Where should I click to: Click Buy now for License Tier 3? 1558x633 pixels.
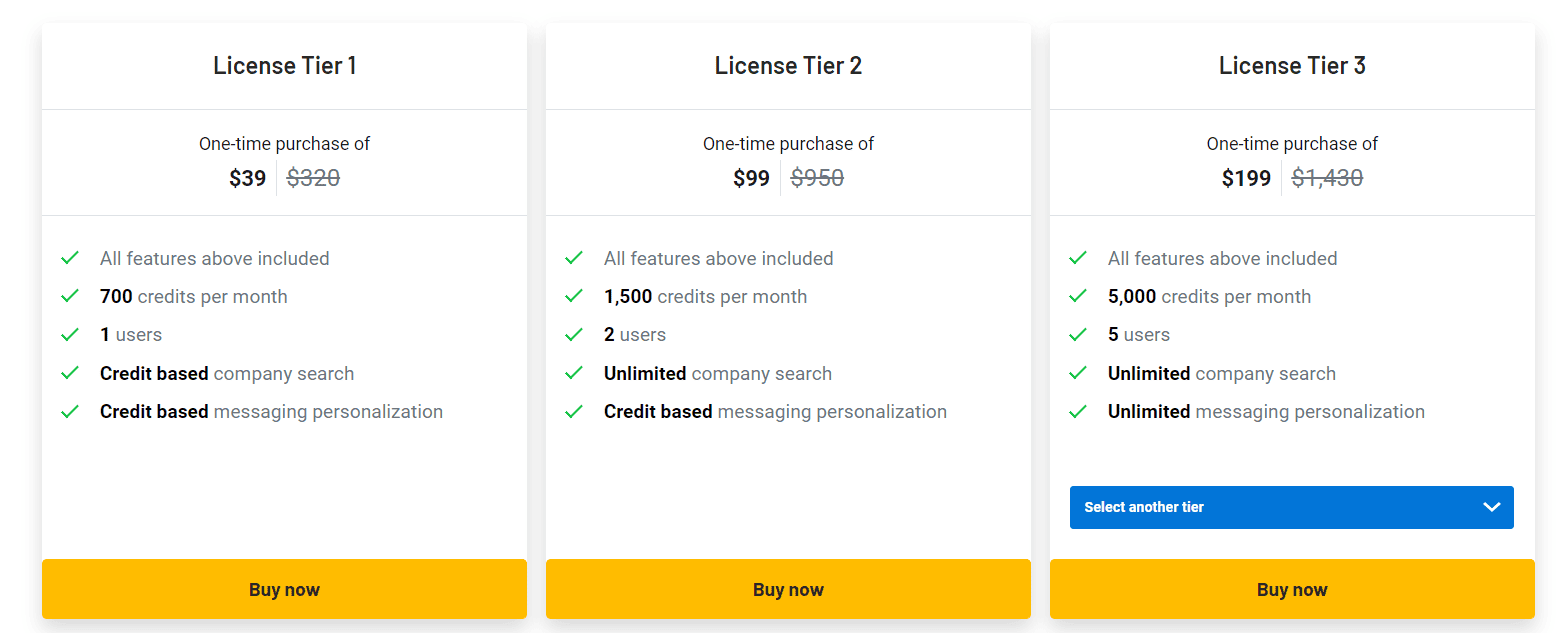(1291, 589)
